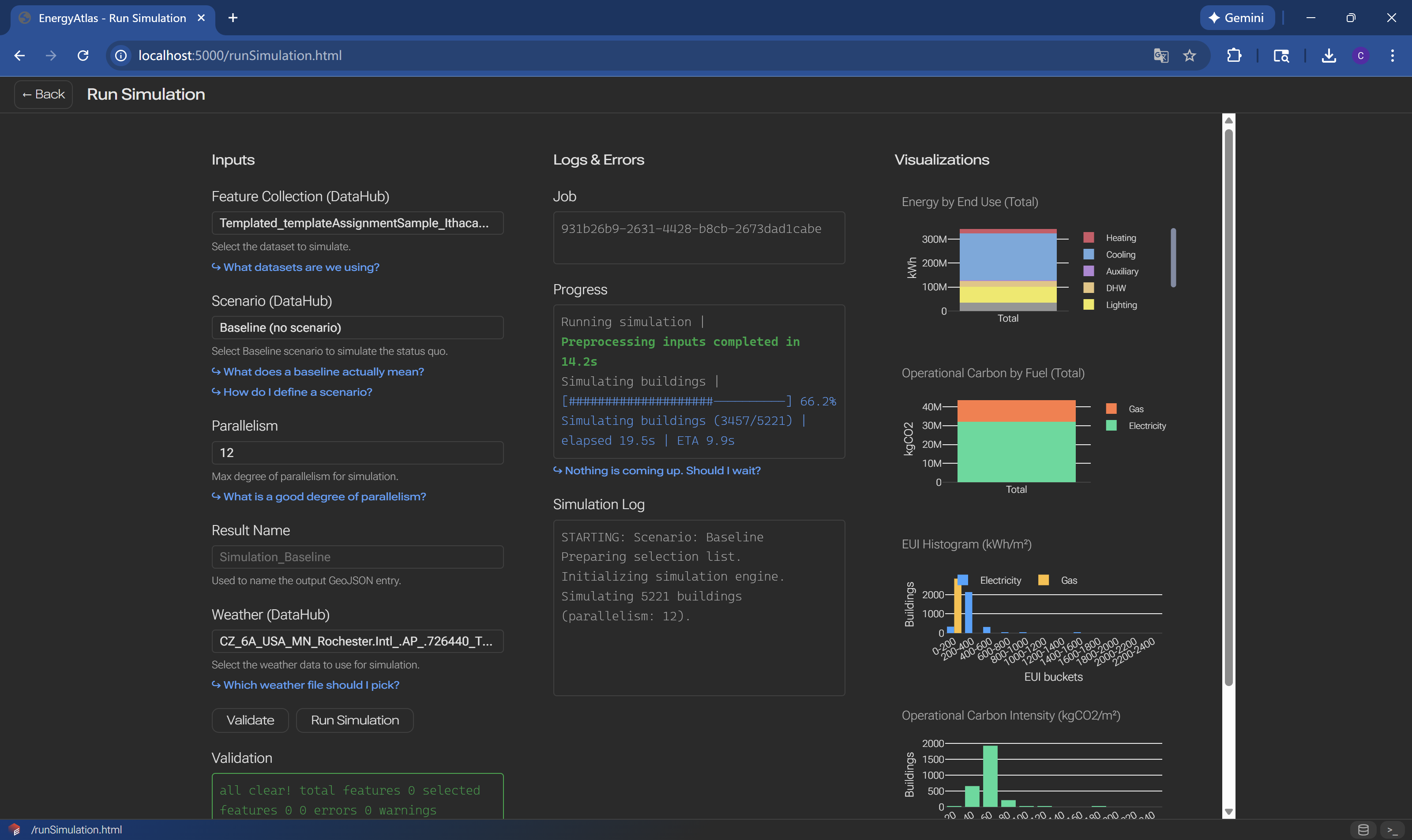
Task: Open Chrome three-dot menu
Action: (x=1392, y=56)
